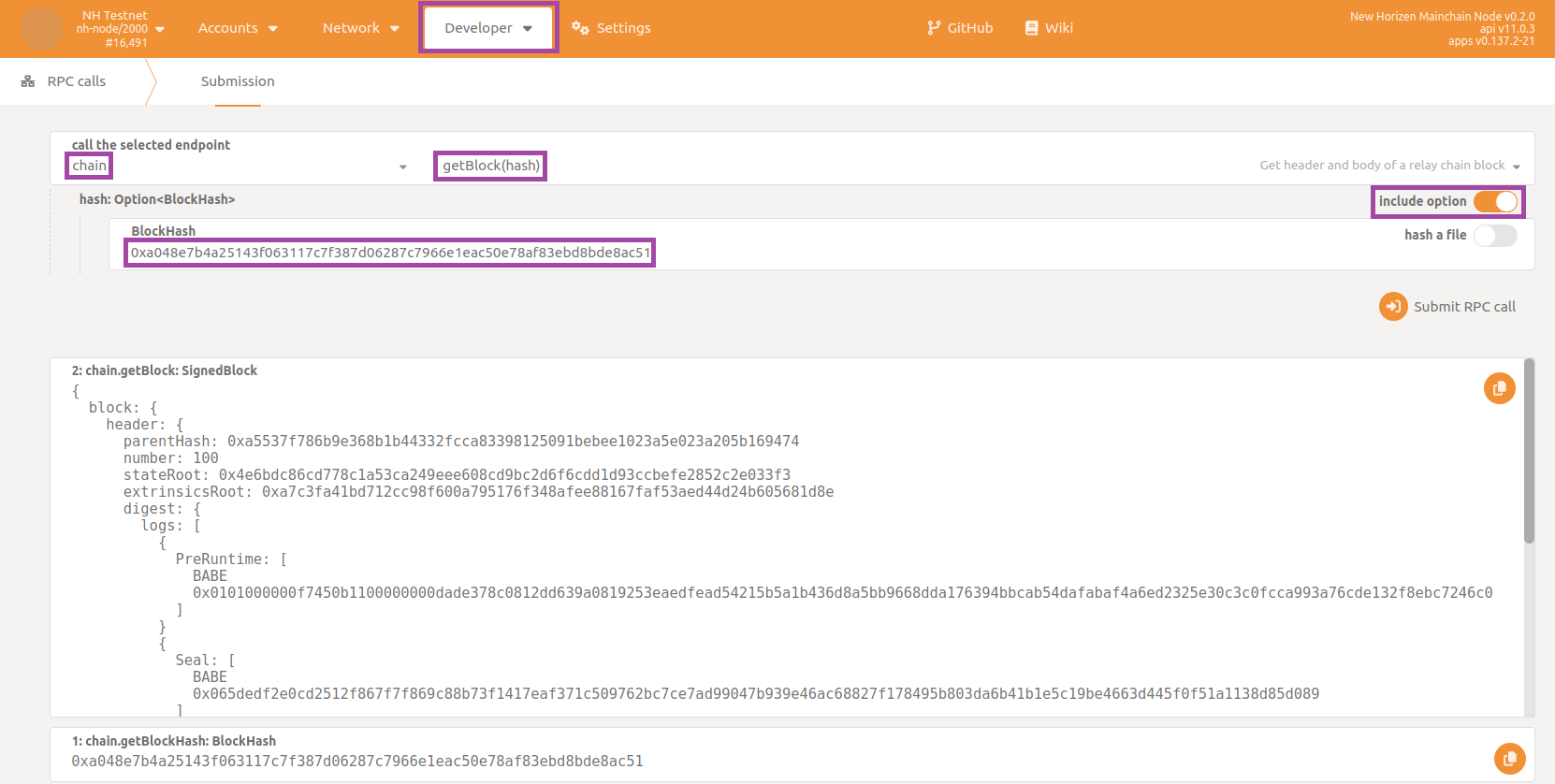This screenshot has width=1555, height=784.
Task: Click the results panel vertical scrollbar
Action: point(1529,451)
